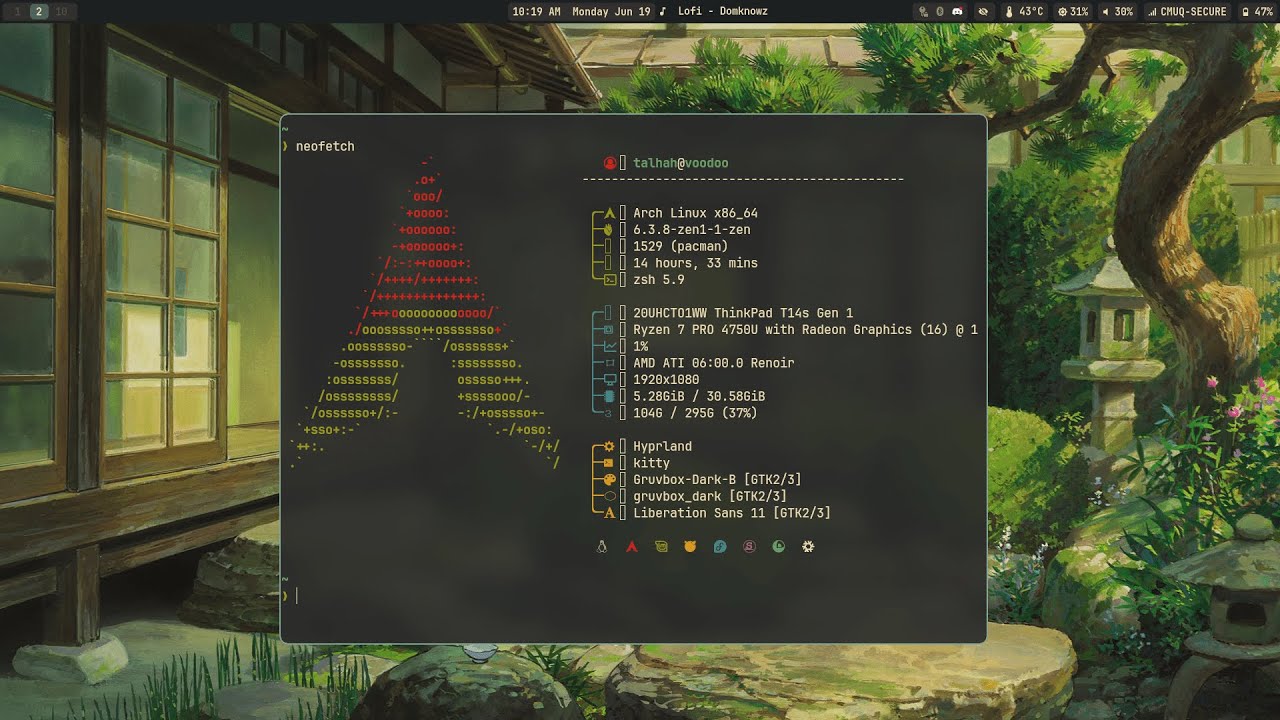The width and height of the screenshot is (1280, 720).
Task: Click the Lofi - Domknowz track title
Action: click(x=723, y=12)
